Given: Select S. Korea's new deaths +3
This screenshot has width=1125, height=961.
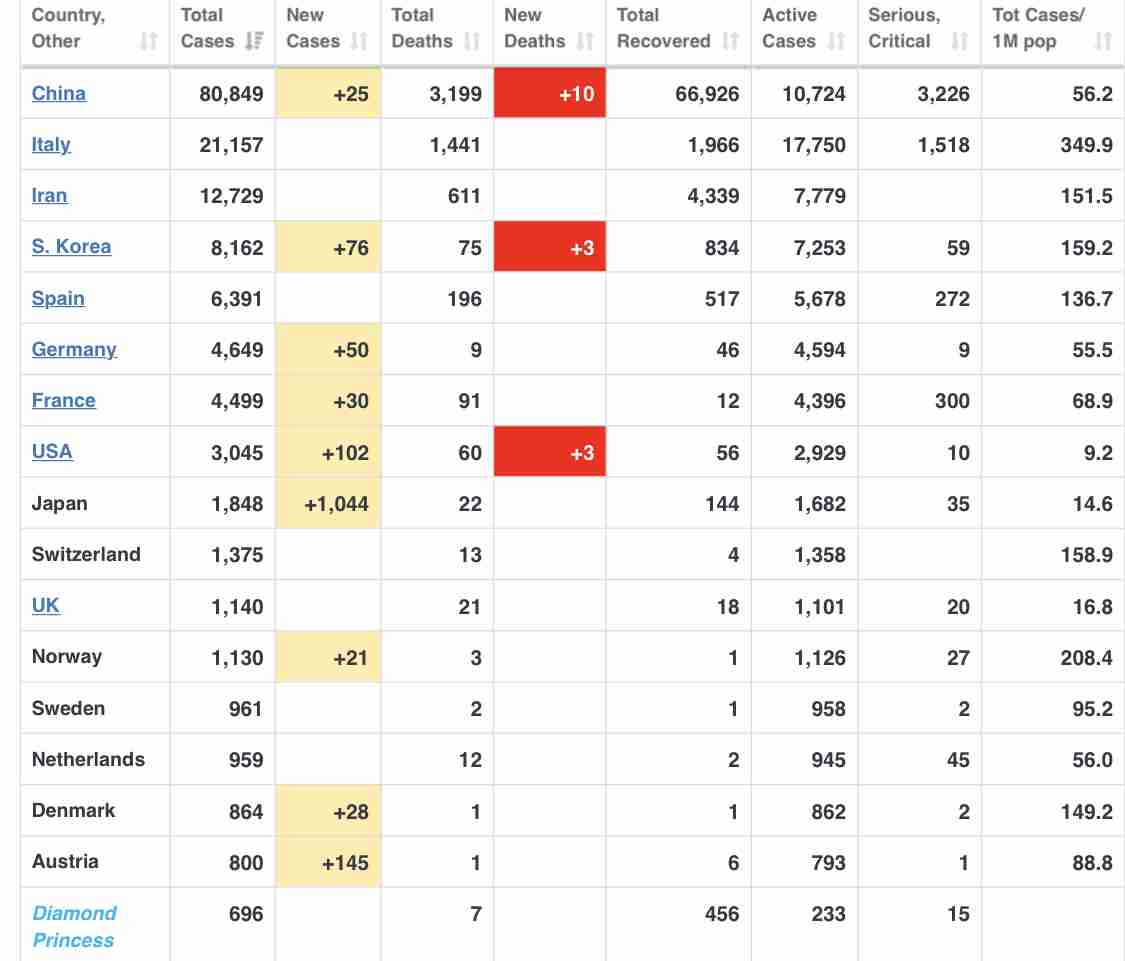Looking at the screenshot, I should tap(550, 247).
